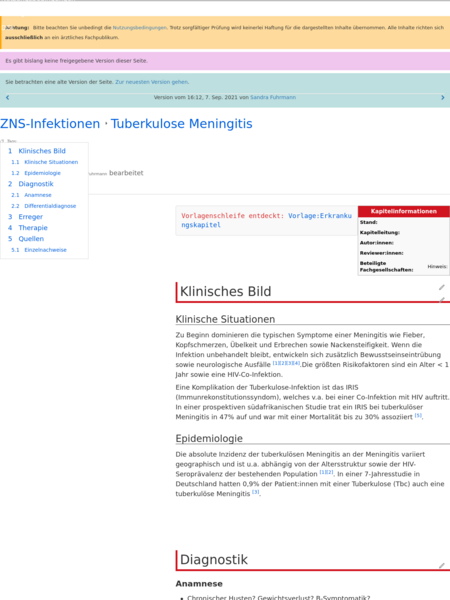Click the 'Sie betrachten eine alte Version' text

coord(59,82)
